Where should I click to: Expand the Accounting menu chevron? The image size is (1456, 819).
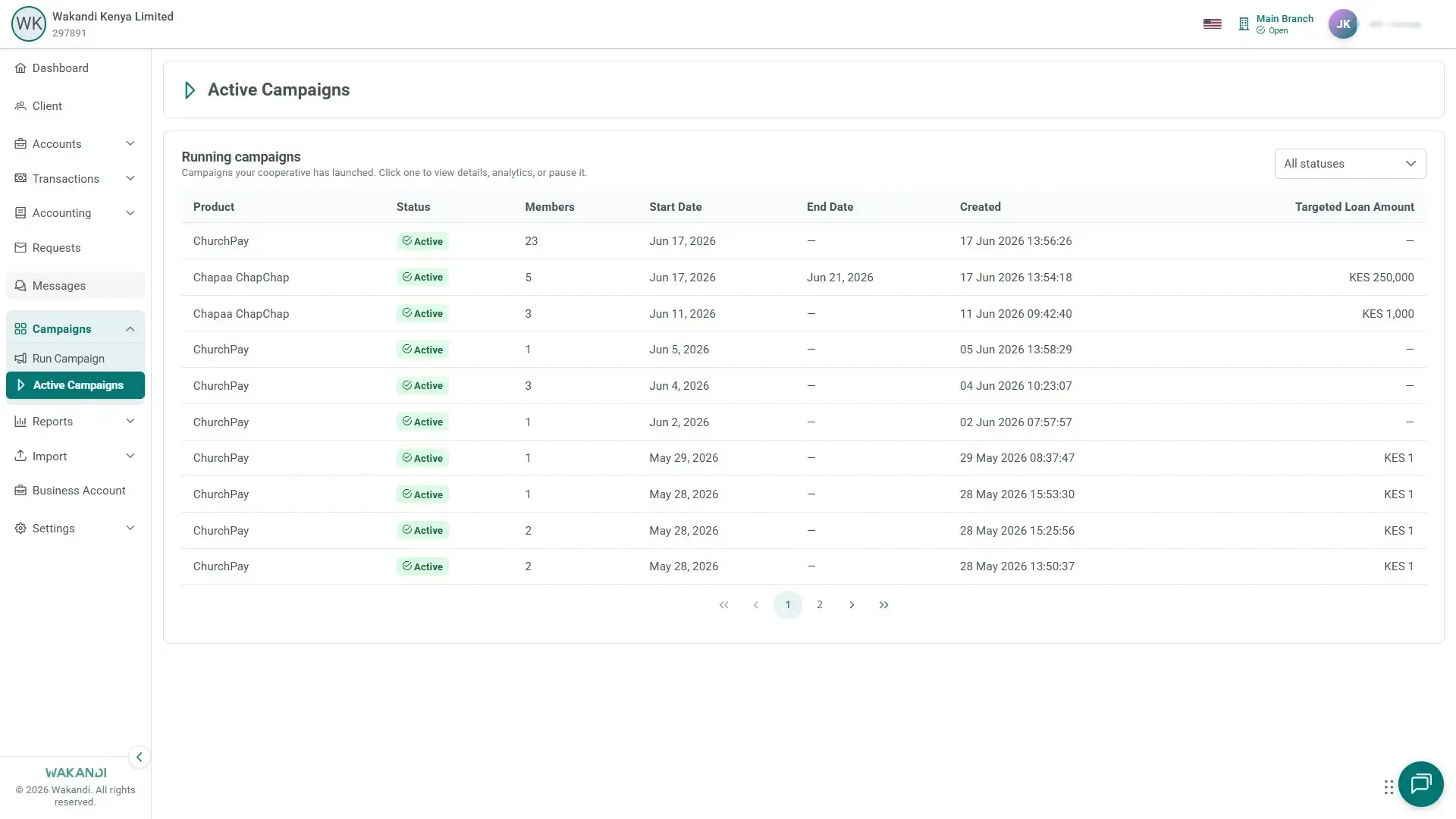pyautogui.click(x=130, y=213)
